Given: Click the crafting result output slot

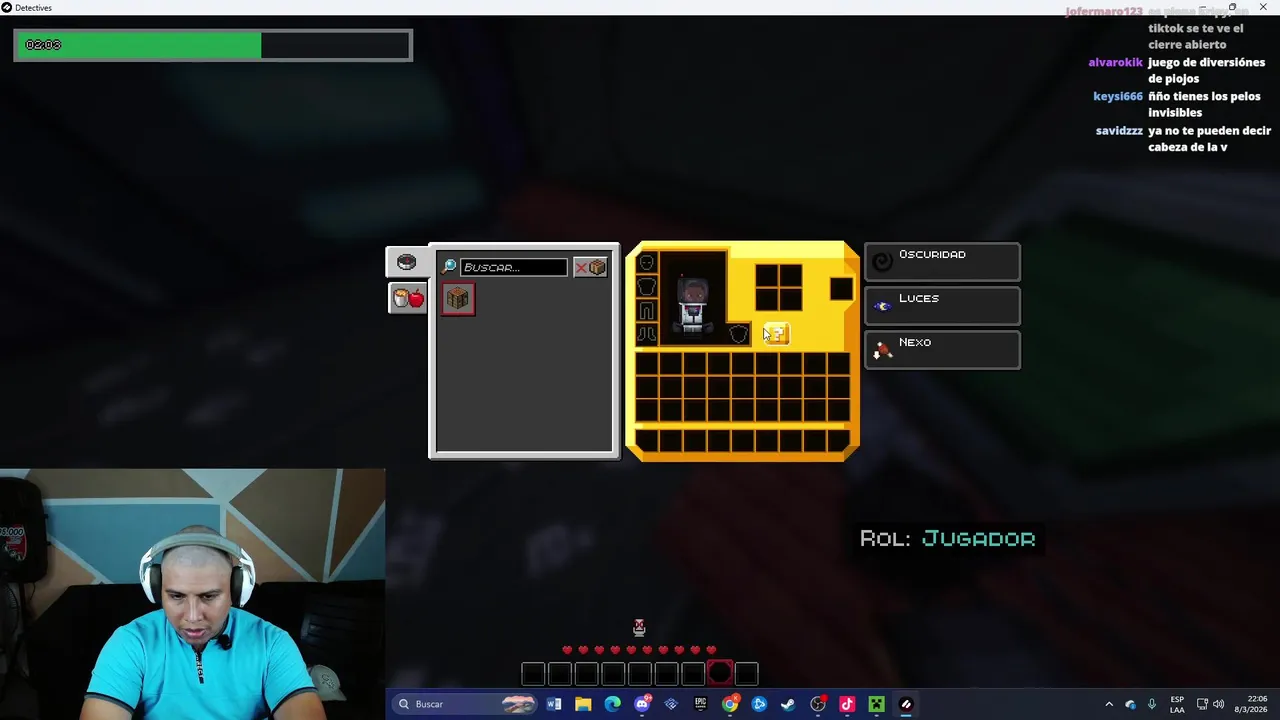Looking at the screenshot, I should pos(841,289).
